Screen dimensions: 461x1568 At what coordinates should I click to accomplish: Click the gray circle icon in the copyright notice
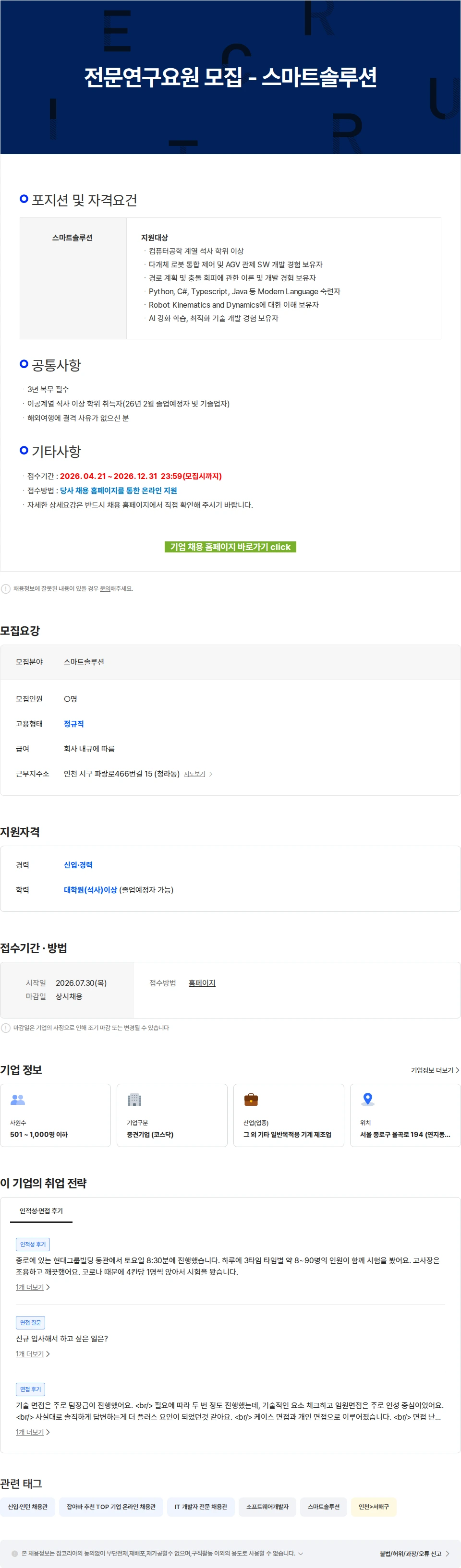click(14, 1554)
